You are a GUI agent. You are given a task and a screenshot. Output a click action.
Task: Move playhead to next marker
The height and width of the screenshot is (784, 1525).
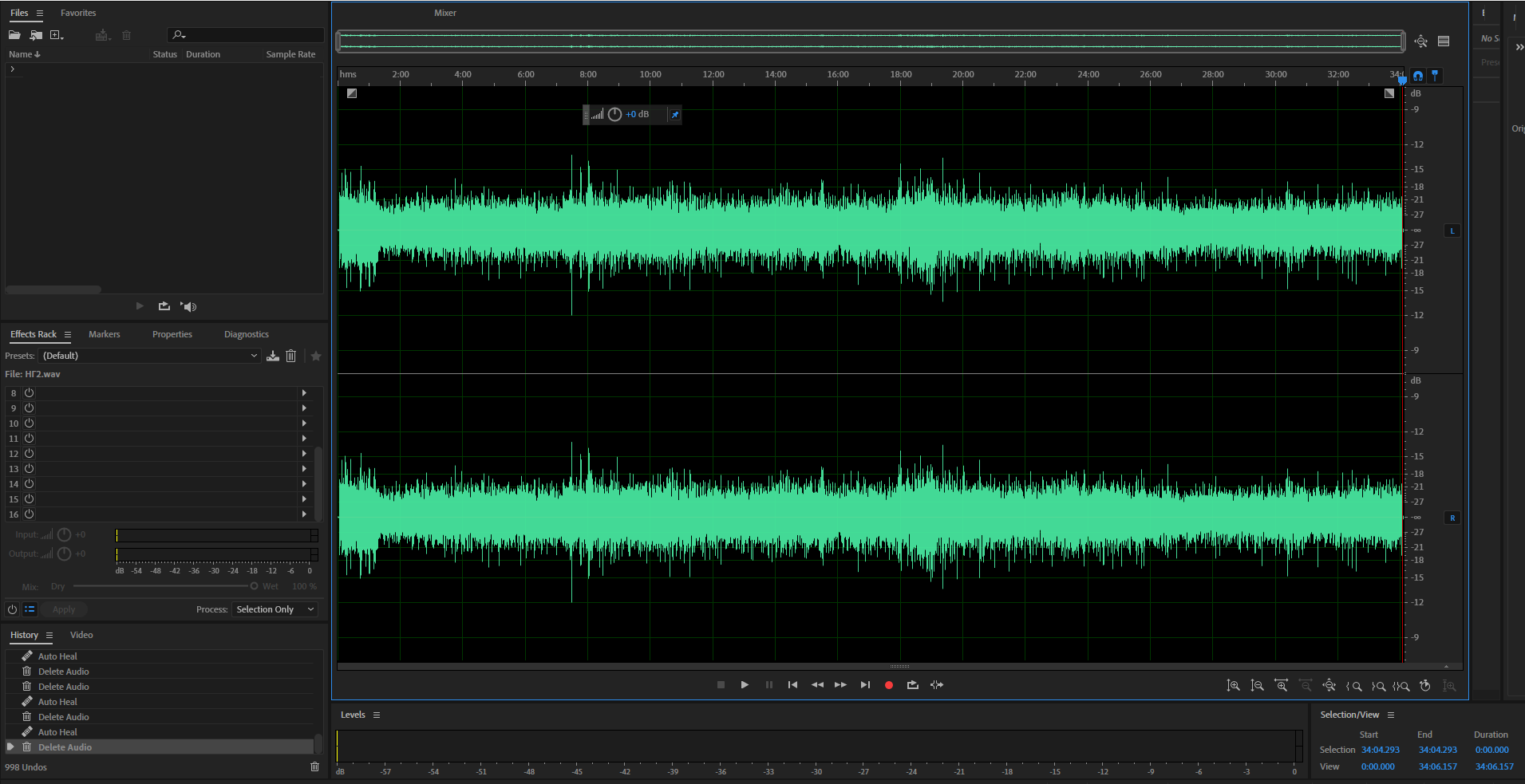(x=865, y=685)
